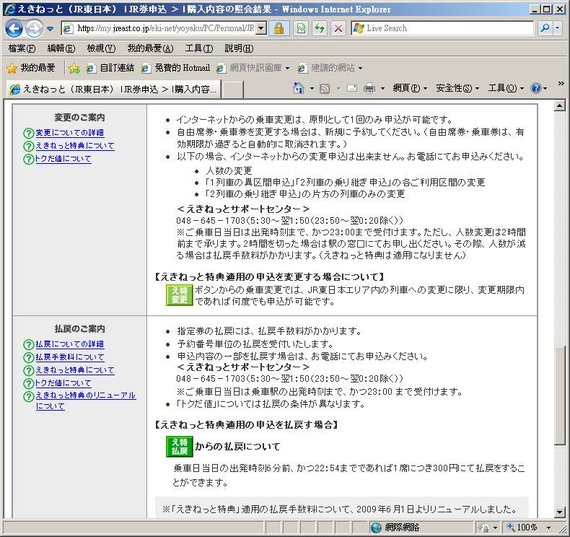
Task: Click the vertical scrollbar thumb
Action: 560,395
